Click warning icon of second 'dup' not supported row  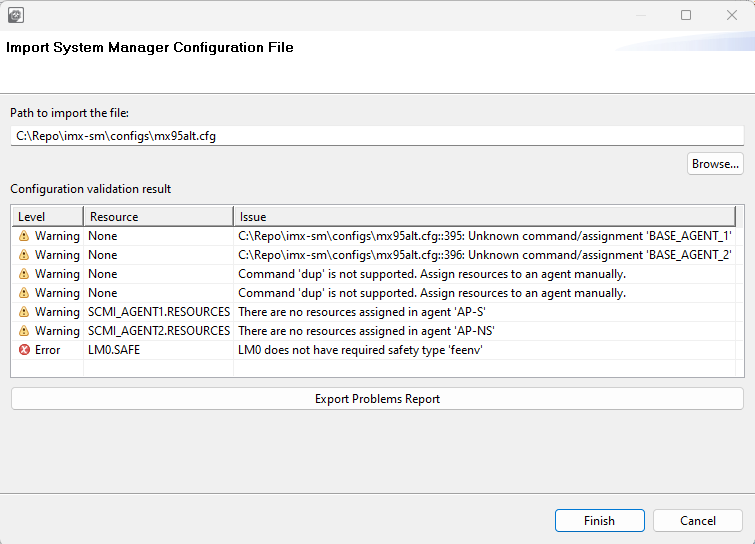(x=24, y=293)
